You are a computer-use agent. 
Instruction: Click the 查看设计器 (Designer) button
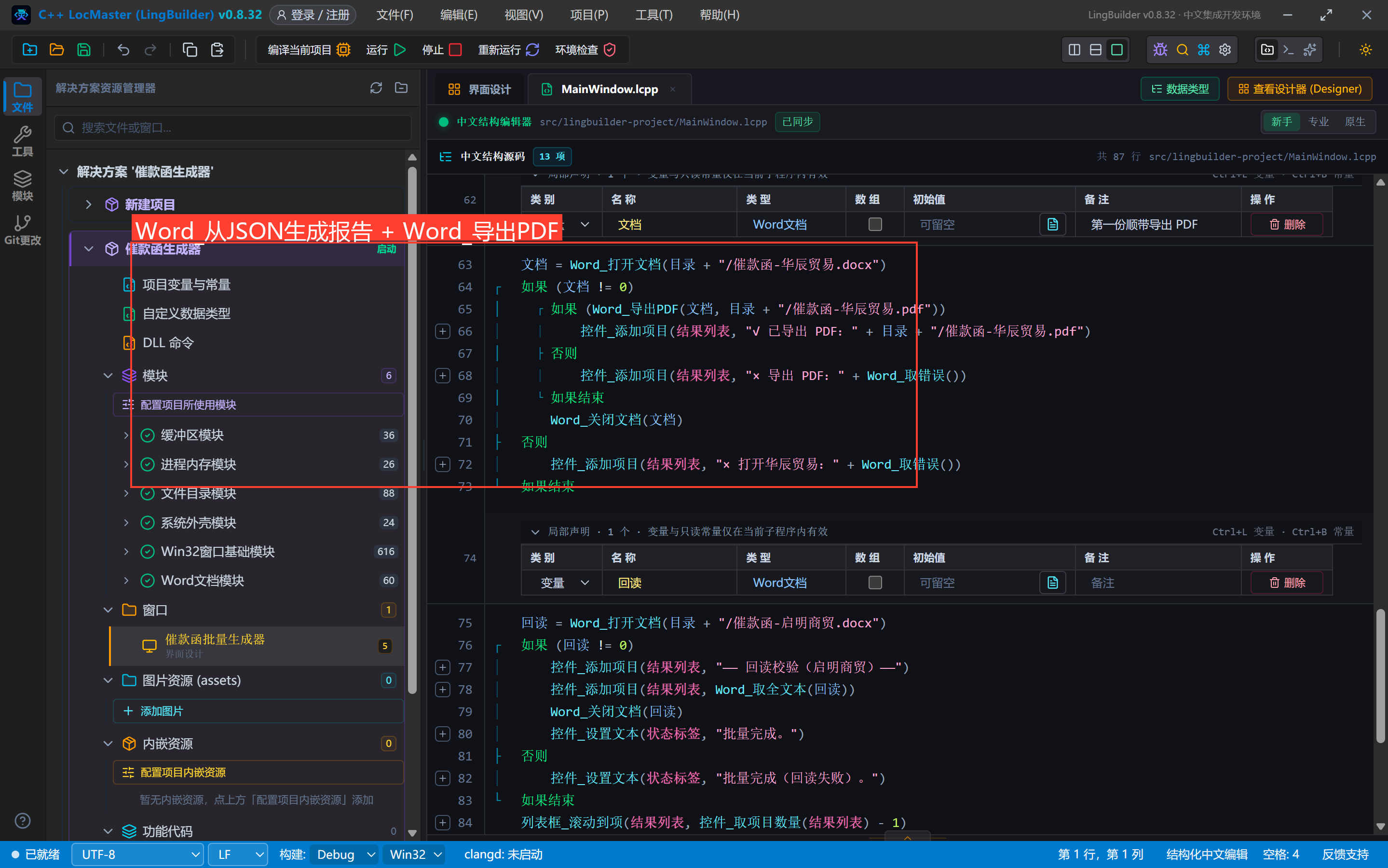click(x=1300, y=89)
